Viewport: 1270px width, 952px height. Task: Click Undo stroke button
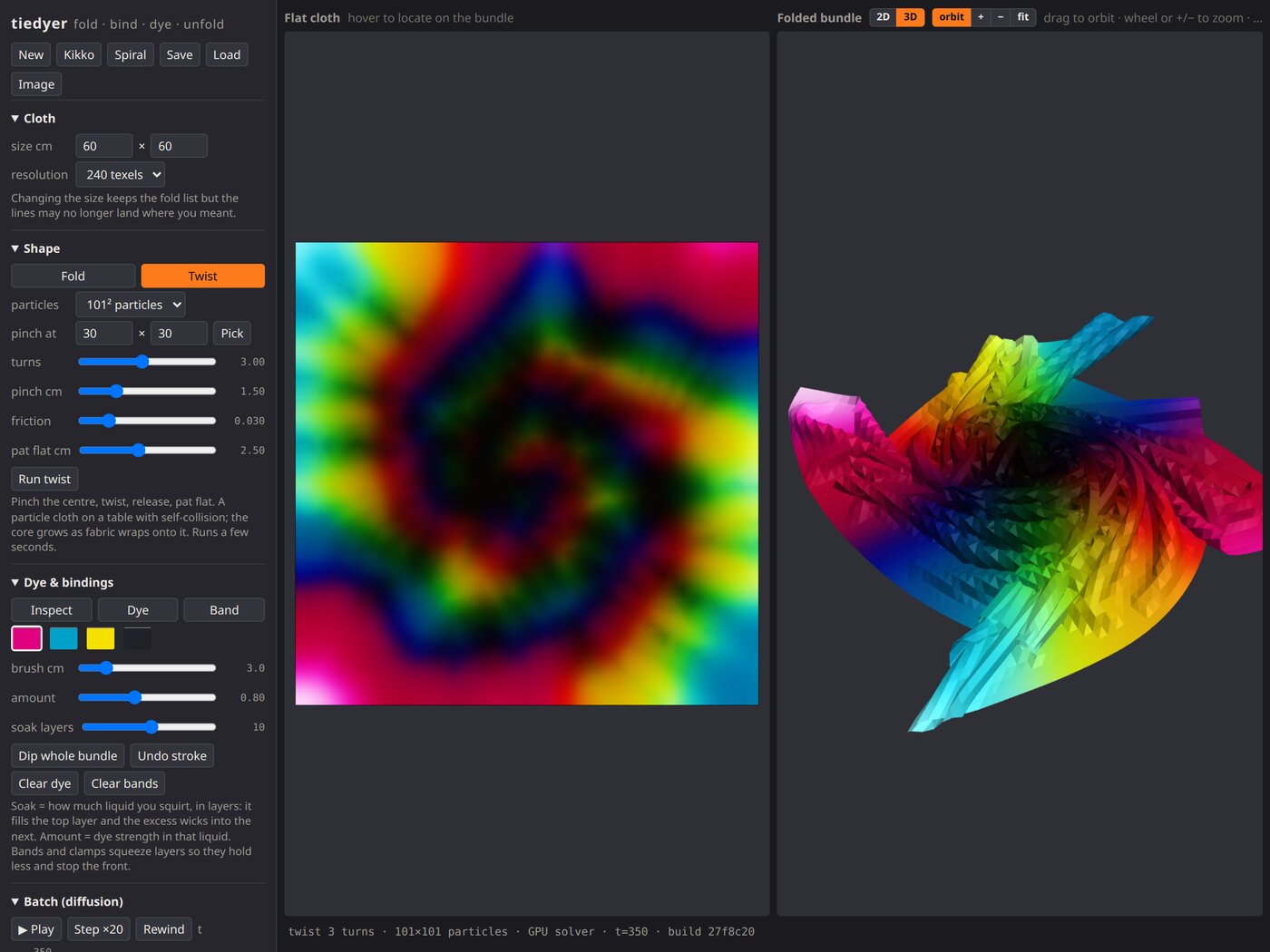point(172,756)
